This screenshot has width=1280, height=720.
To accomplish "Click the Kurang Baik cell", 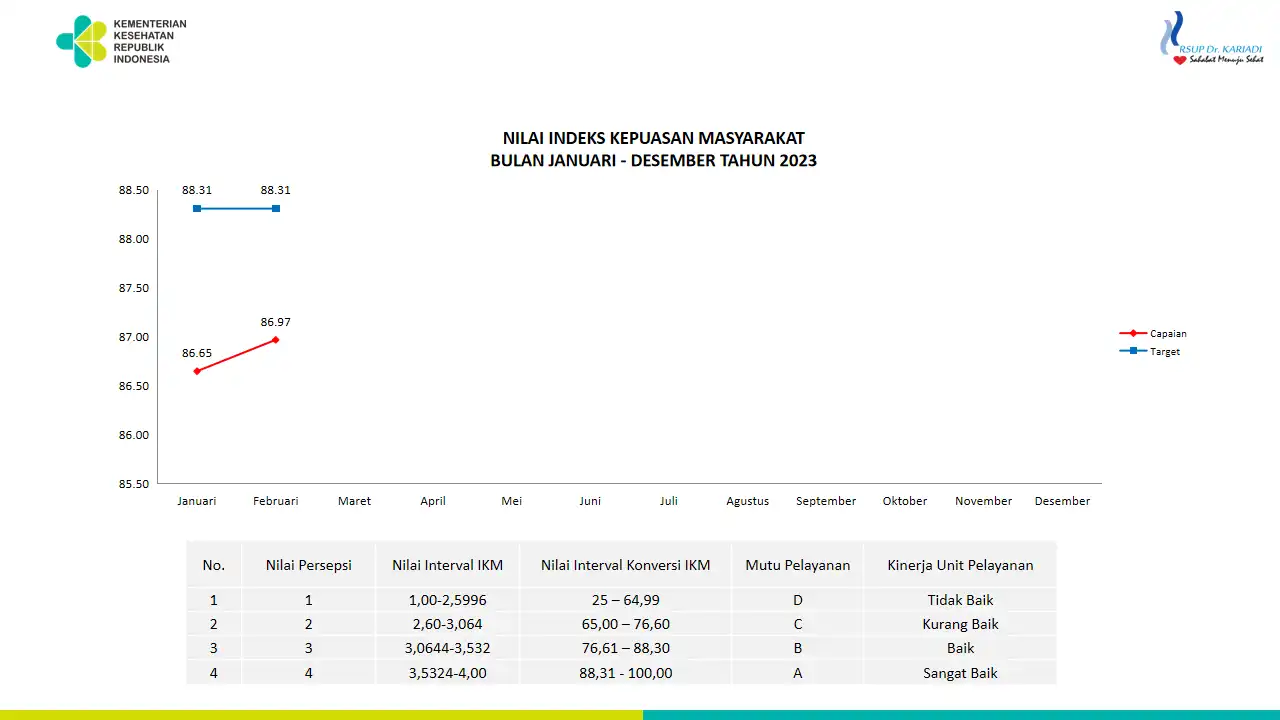I will [x=960, y=624].
